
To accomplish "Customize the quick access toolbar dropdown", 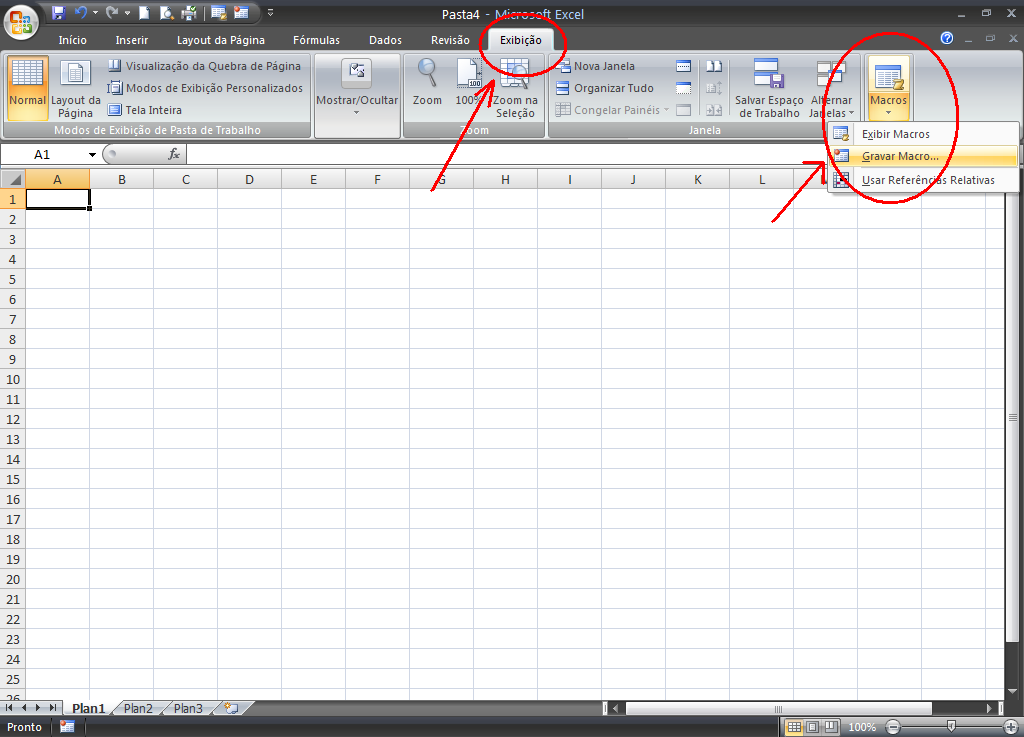I will coord(270,13).
